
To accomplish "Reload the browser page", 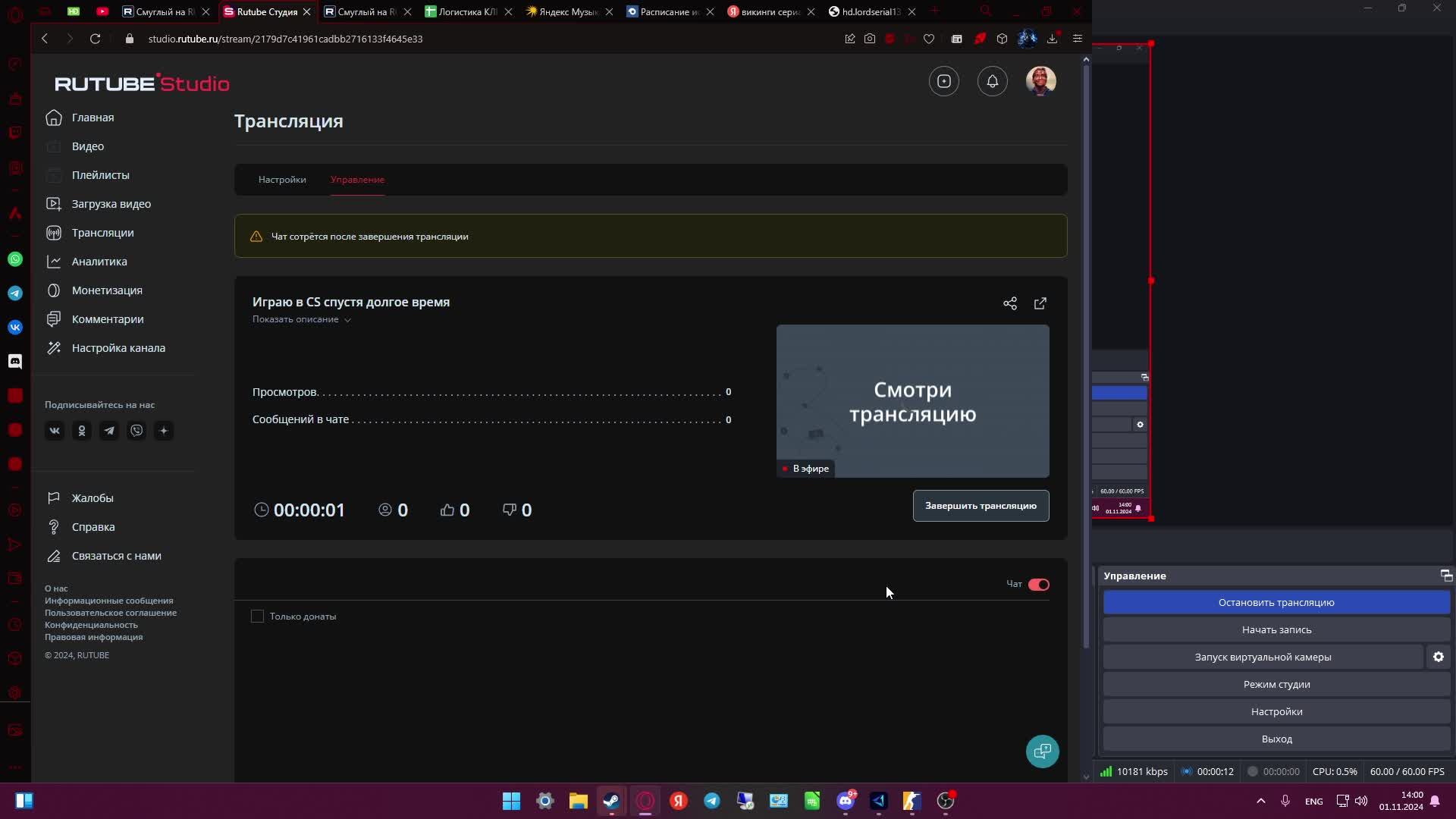I will point(95,39).
